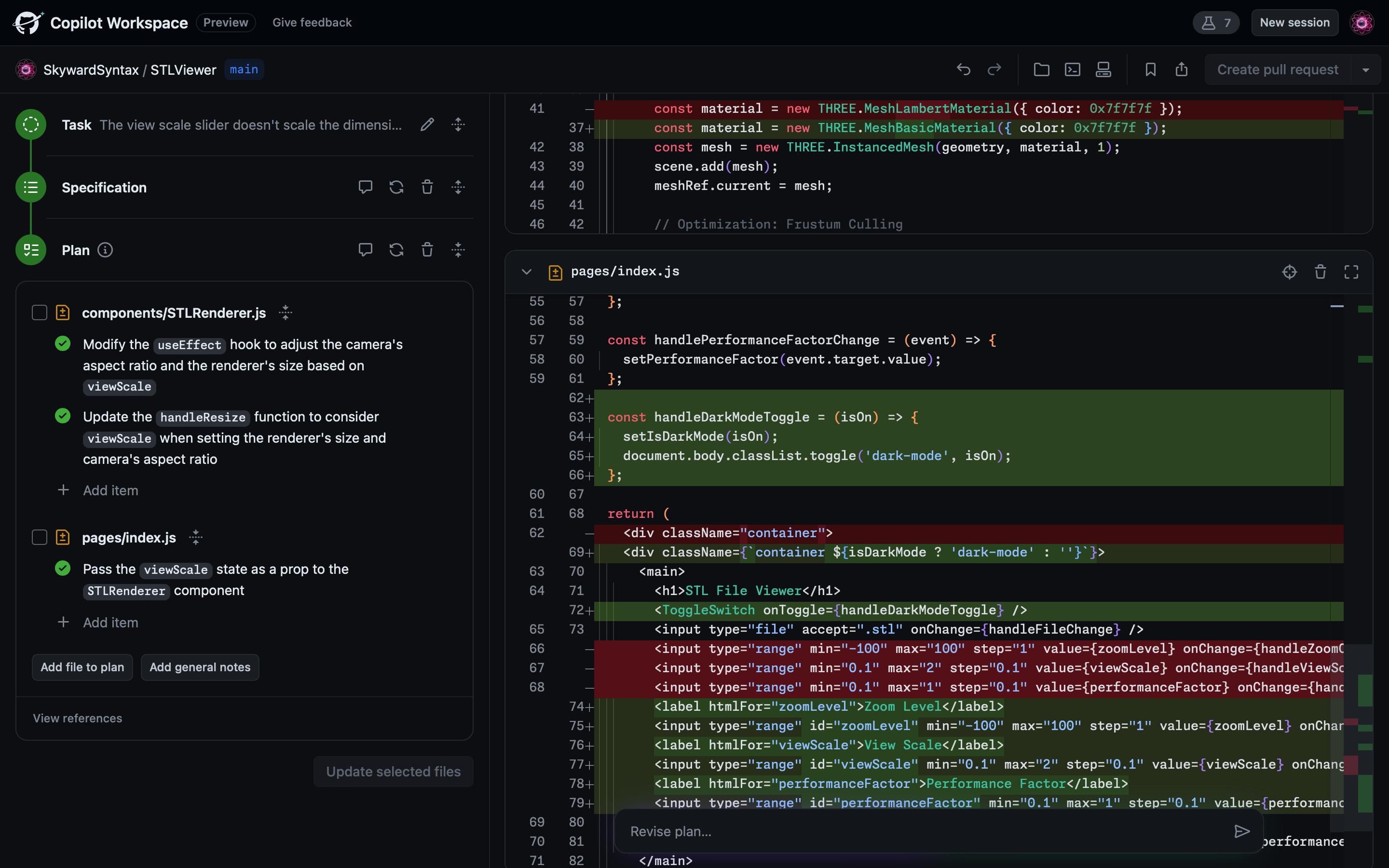The height and width of the screenshot is (868, 1389).
Task: Open the experiments flask counter showing 7
Action: pos(1216,22)
